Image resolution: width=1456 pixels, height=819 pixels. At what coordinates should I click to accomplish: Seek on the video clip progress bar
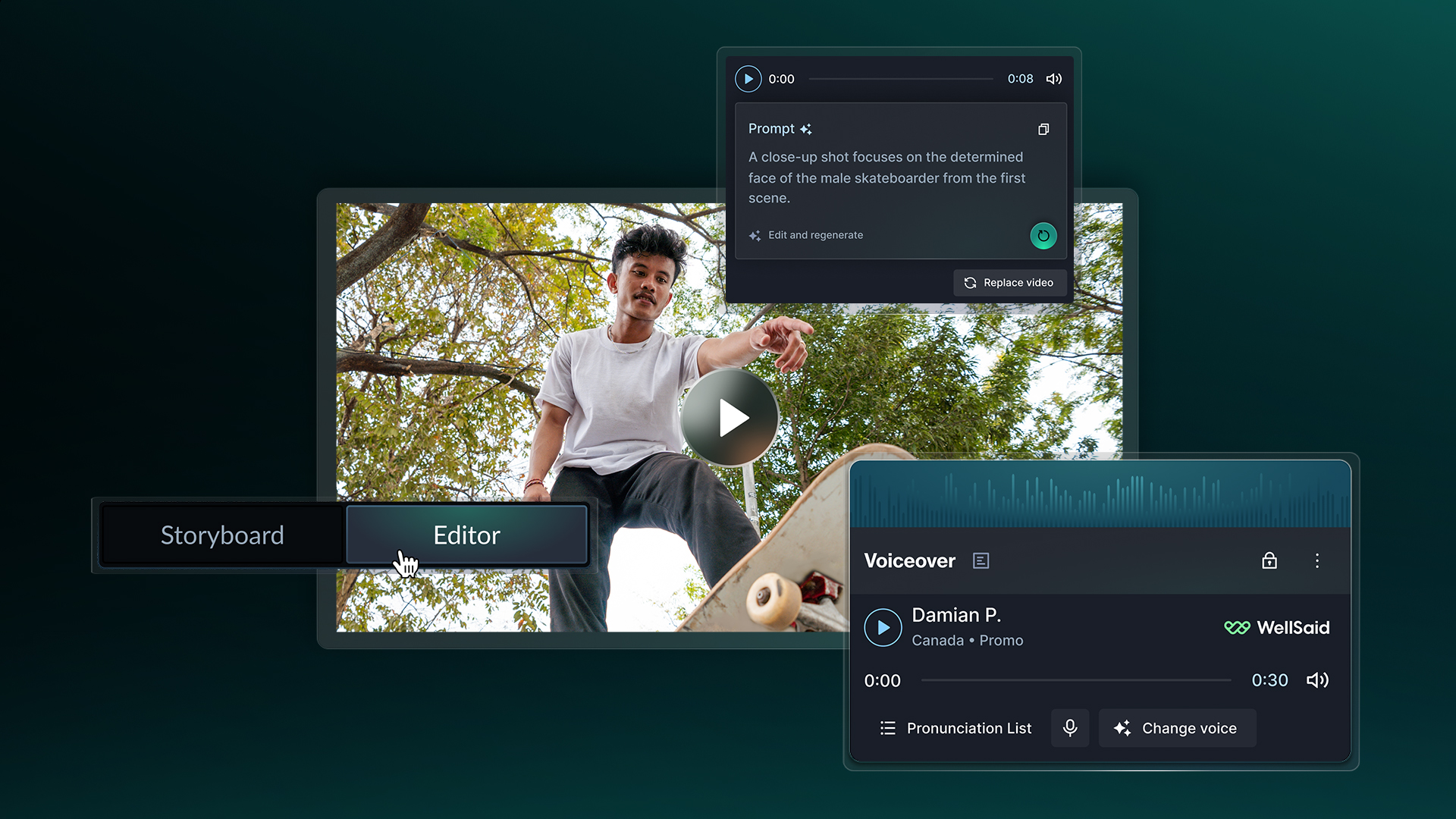(900, 79)
